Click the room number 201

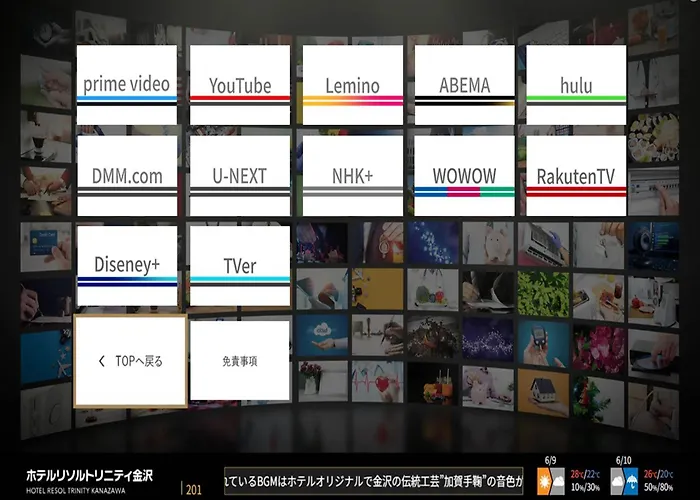[x=193, y=490]
